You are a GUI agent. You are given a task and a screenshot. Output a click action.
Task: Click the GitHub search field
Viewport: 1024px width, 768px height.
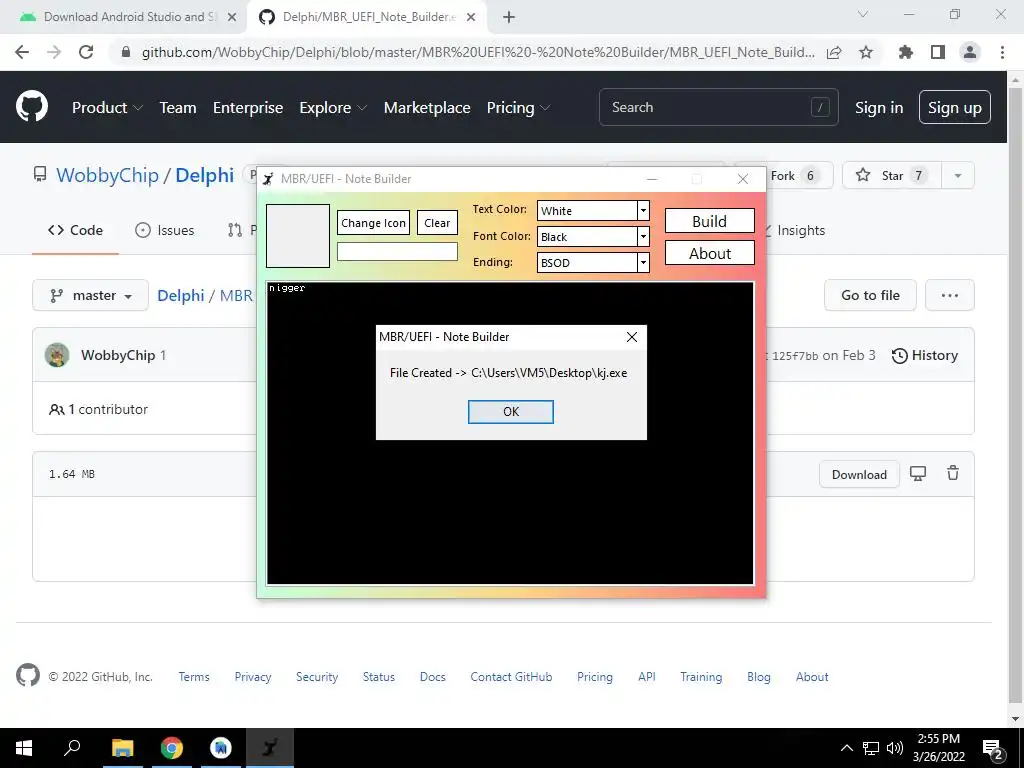tap(718, 107)
